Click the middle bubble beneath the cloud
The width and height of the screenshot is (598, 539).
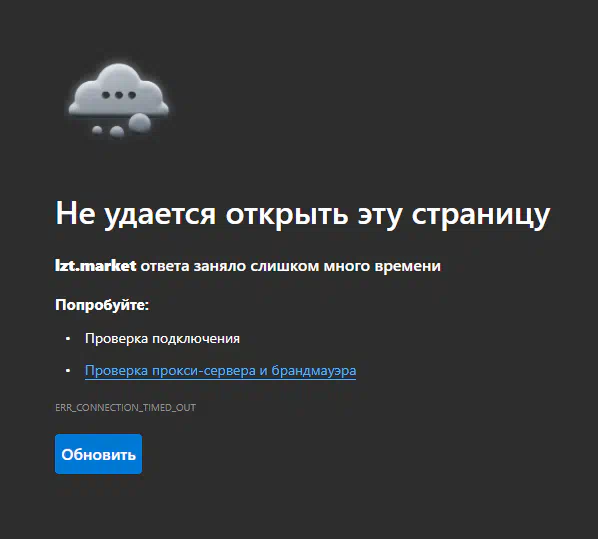[x=117, y=132]
